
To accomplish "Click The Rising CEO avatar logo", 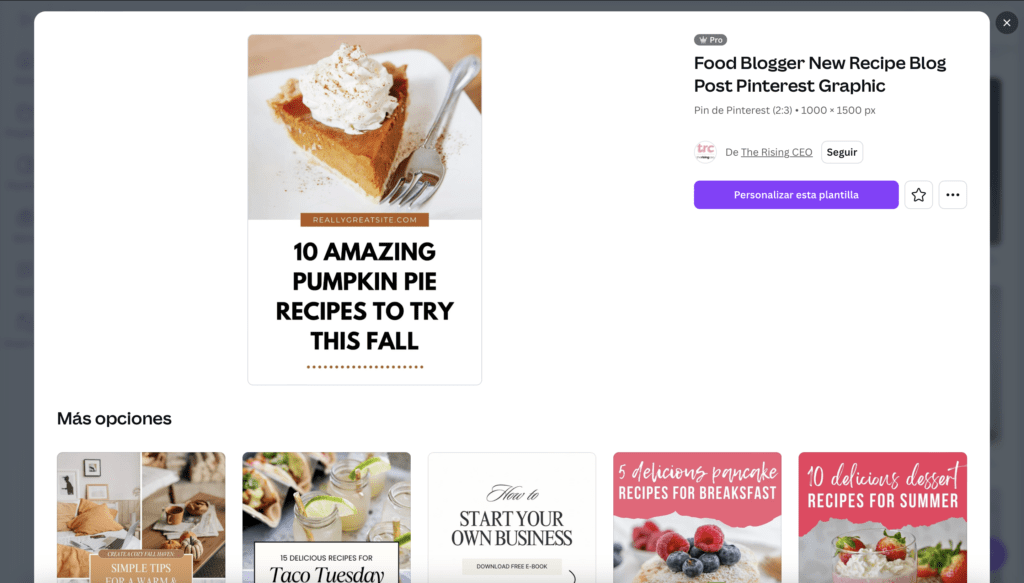I will [705, 151].
